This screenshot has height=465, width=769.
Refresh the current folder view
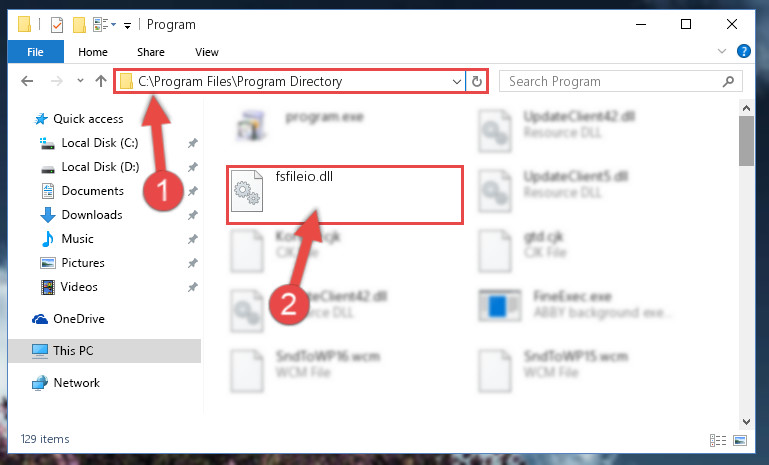(477, 81)
